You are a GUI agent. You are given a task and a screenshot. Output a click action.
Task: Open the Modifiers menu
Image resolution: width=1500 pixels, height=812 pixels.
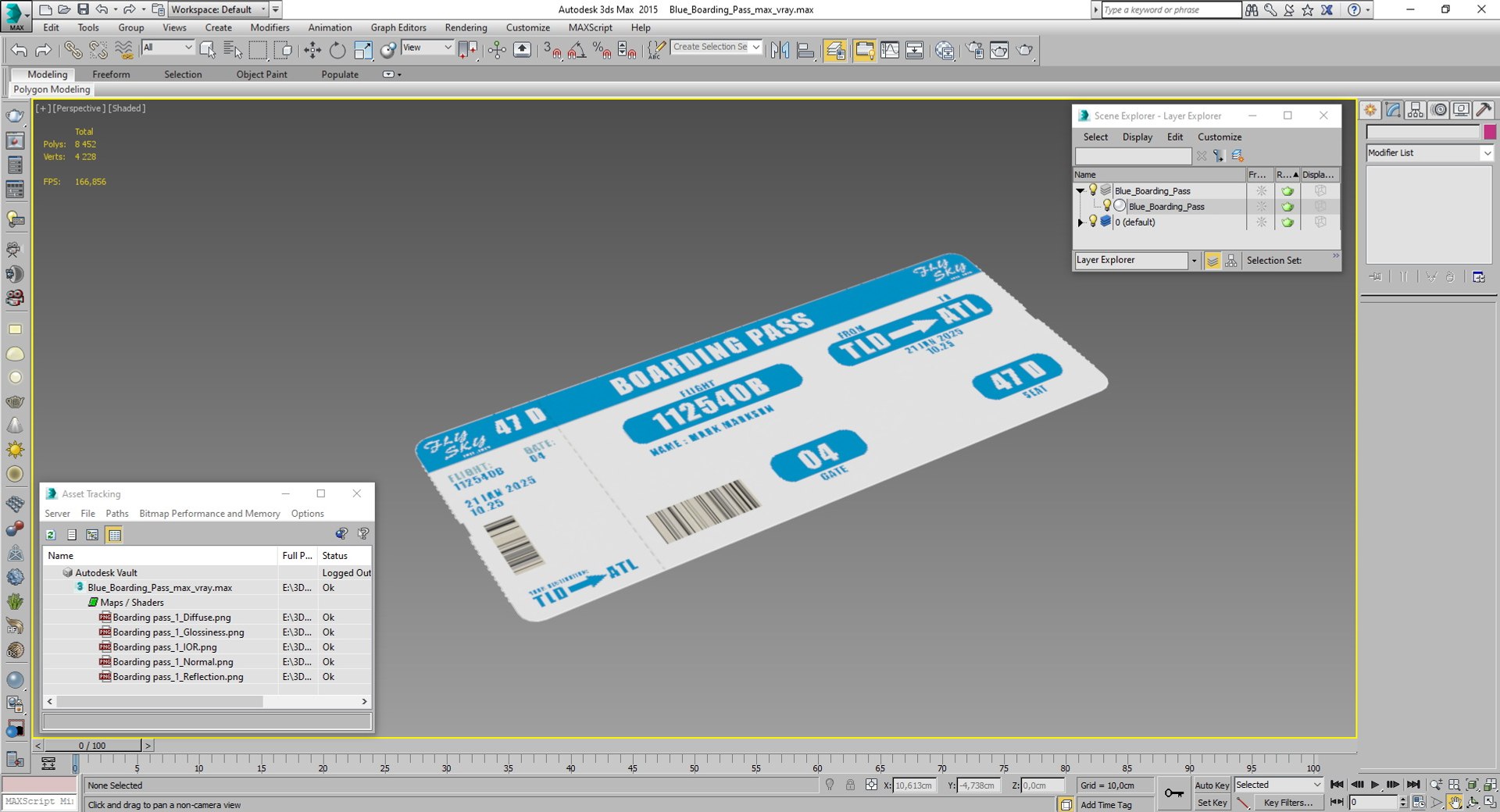[x=270, y=27]
